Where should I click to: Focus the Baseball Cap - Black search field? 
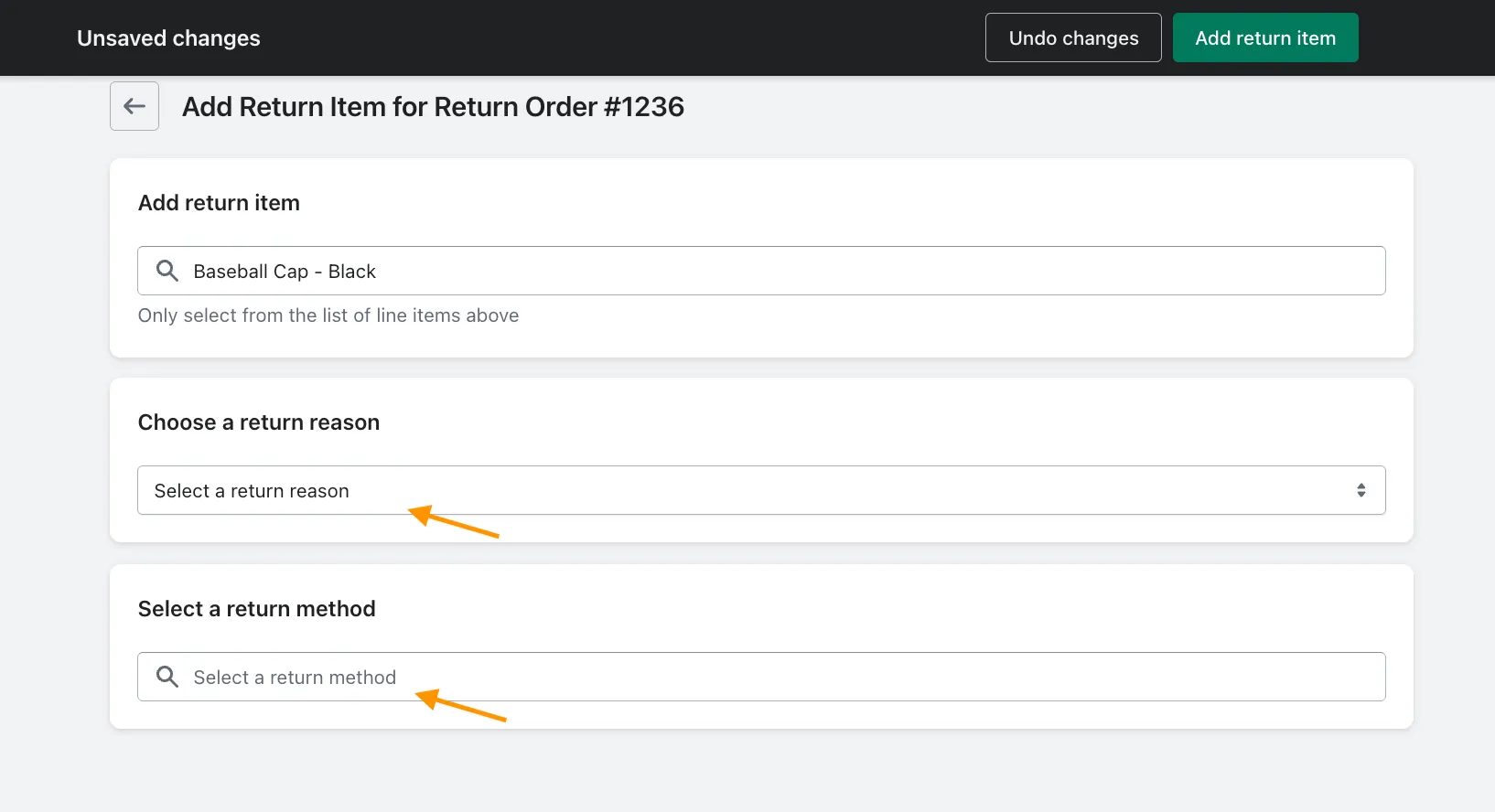pyautogui.click(x=761, y=271)
